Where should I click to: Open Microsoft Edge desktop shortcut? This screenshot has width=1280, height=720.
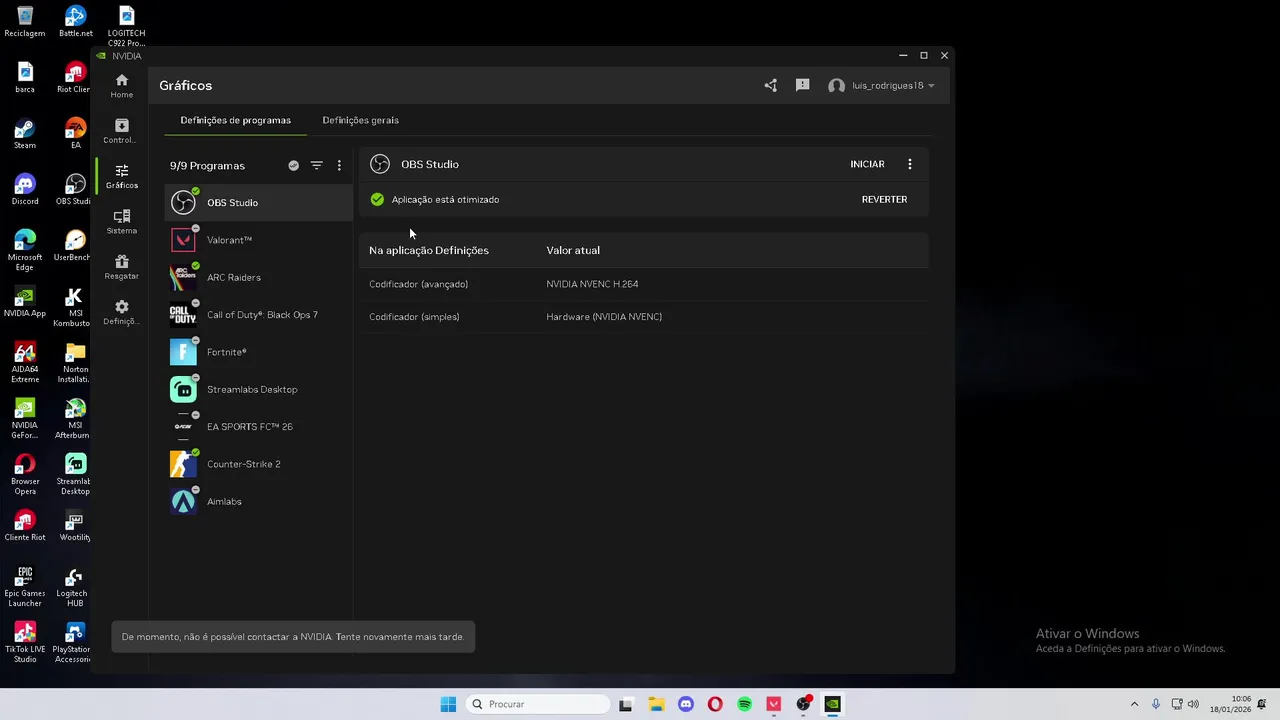pos(25,250)
